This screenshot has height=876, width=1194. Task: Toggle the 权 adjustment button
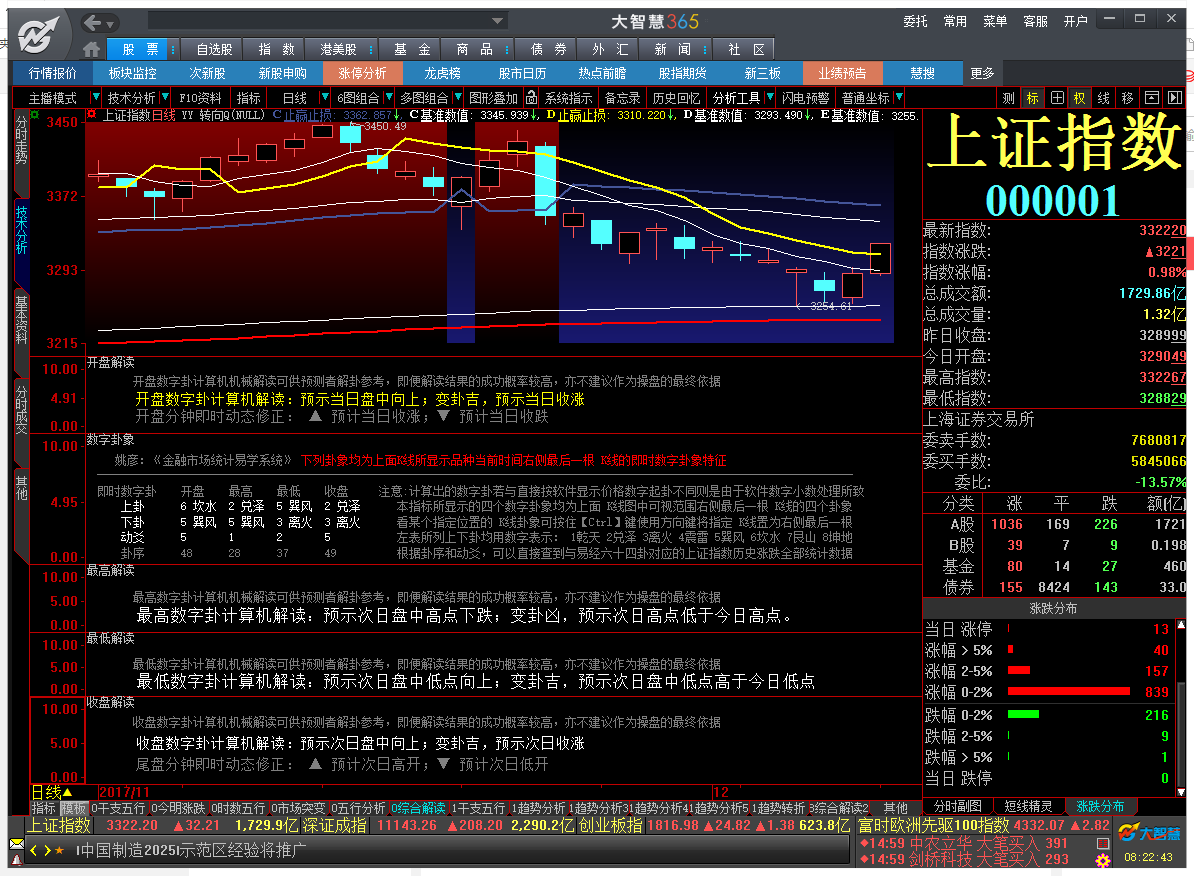click(x=1080, y=98)
